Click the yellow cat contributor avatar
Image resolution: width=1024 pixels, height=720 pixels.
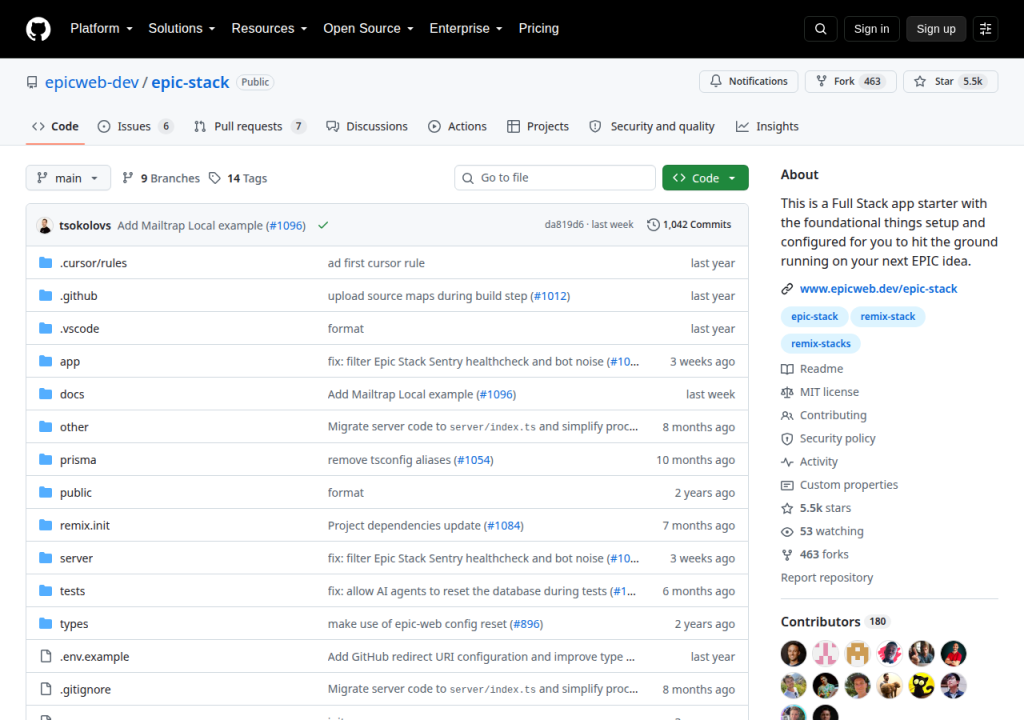point(921,685)
